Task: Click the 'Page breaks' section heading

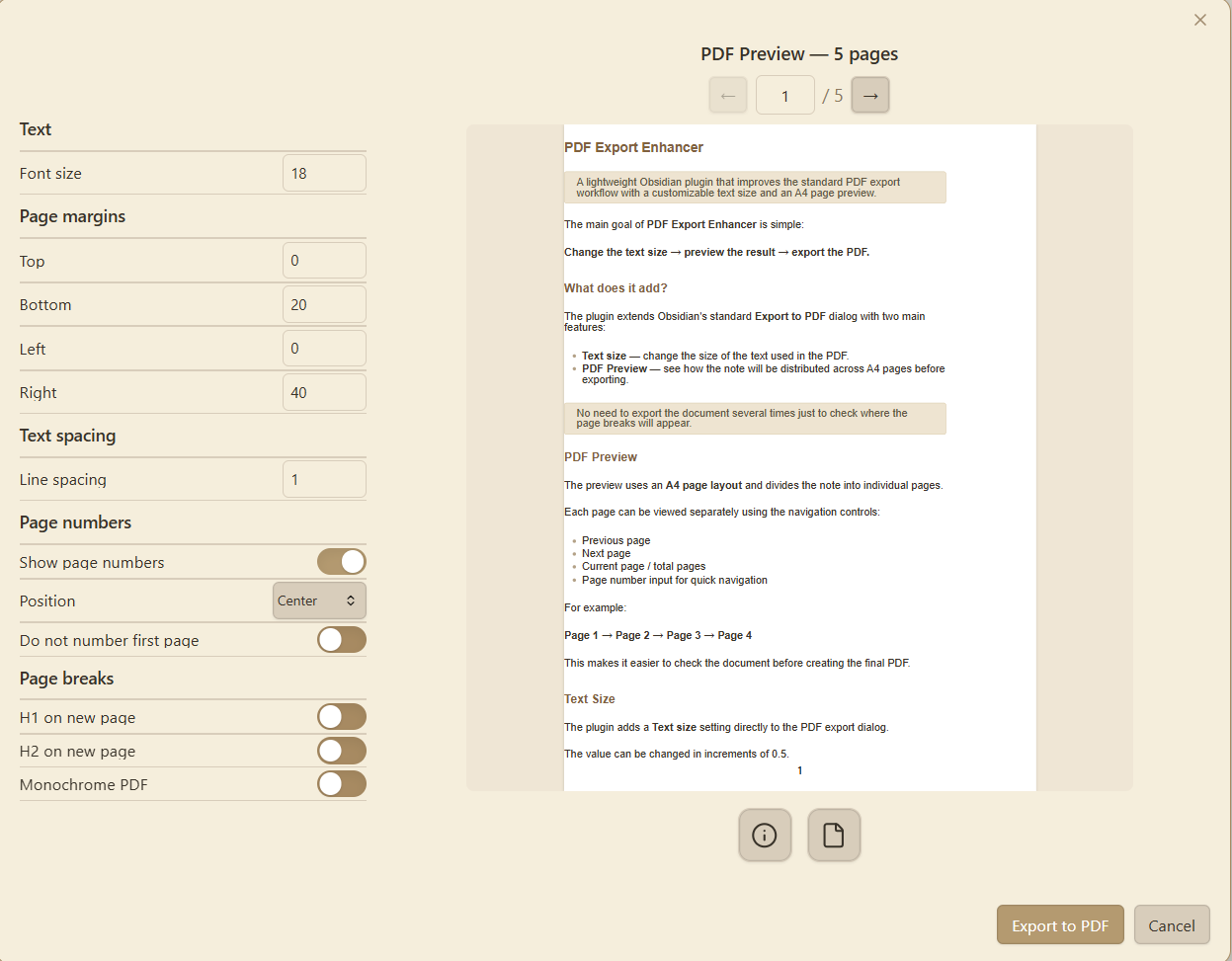Action: [66, 679]
